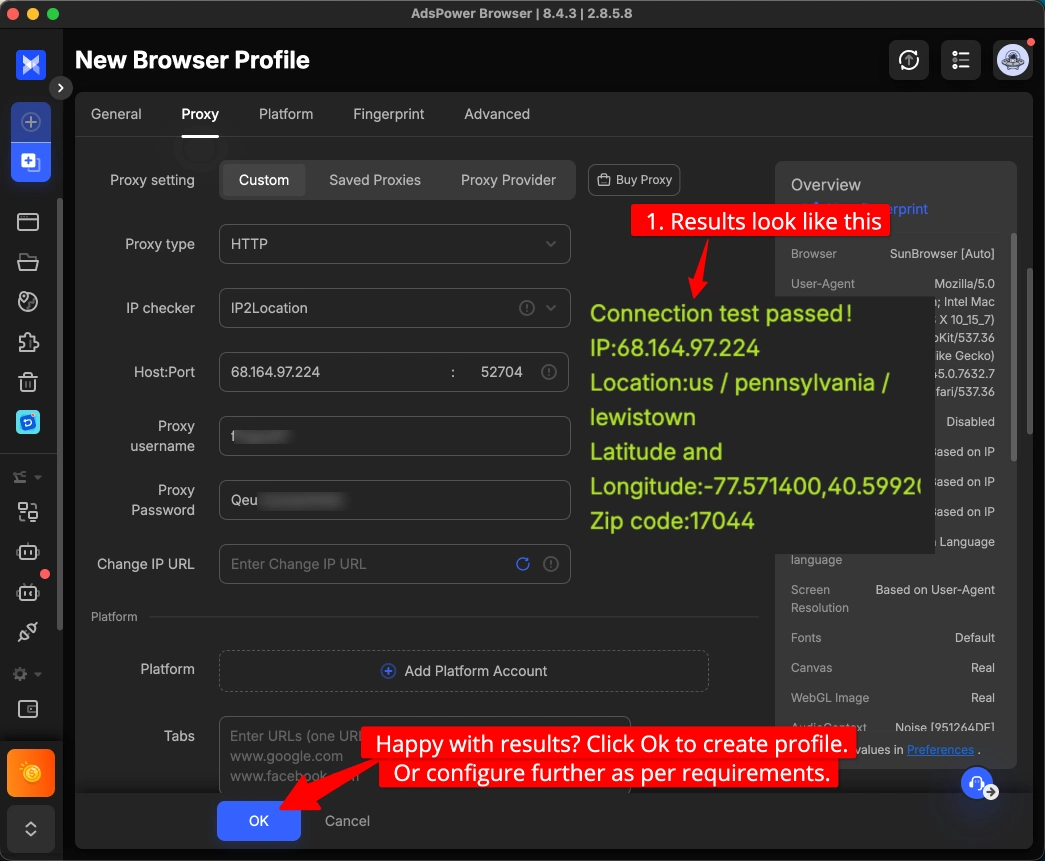The height and width of the screenshot is (861, 1045).
Task: Select Custom proxy setting
Action: [264, 180]
